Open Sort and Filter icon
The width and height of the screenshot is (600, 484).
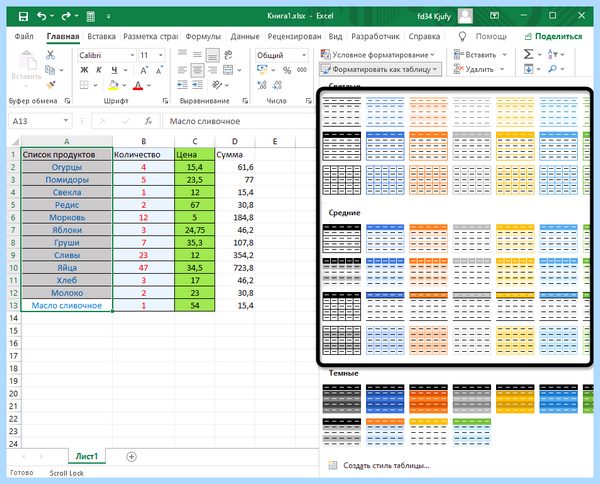point(552,54)
